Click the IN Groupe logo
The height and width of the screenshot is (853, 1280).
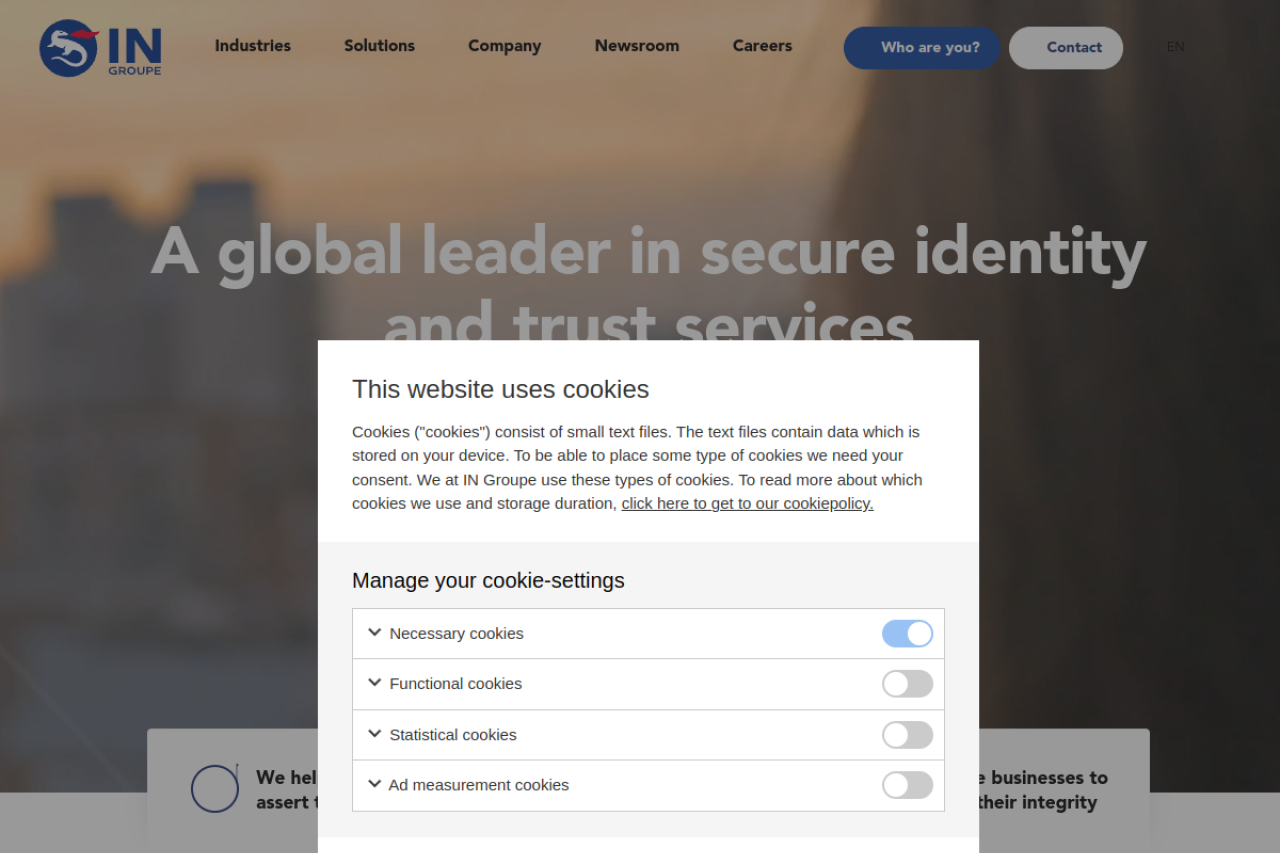[100, 48]
